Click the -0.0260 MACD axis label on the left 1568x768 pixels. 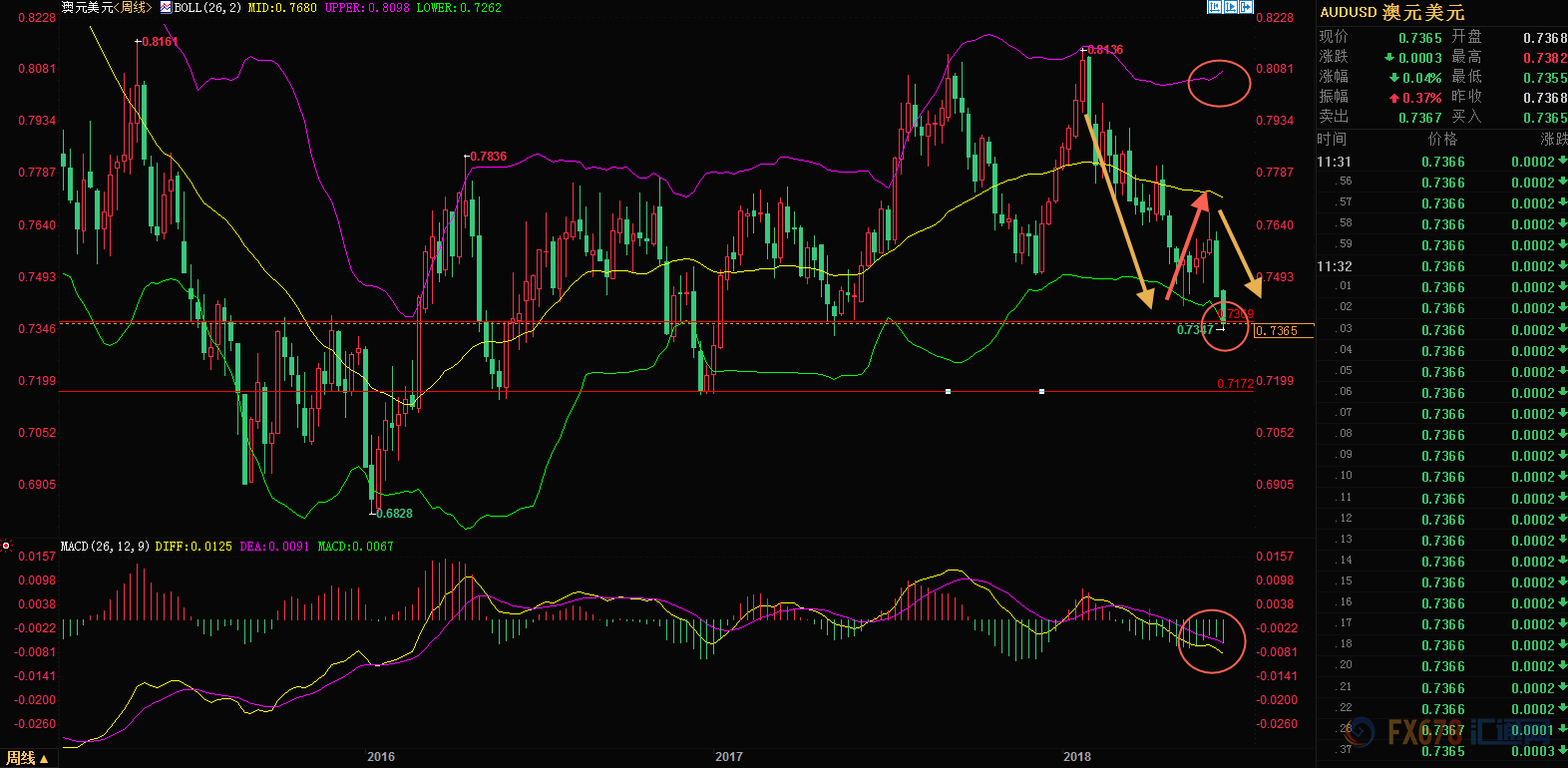(x=36, y=724)
